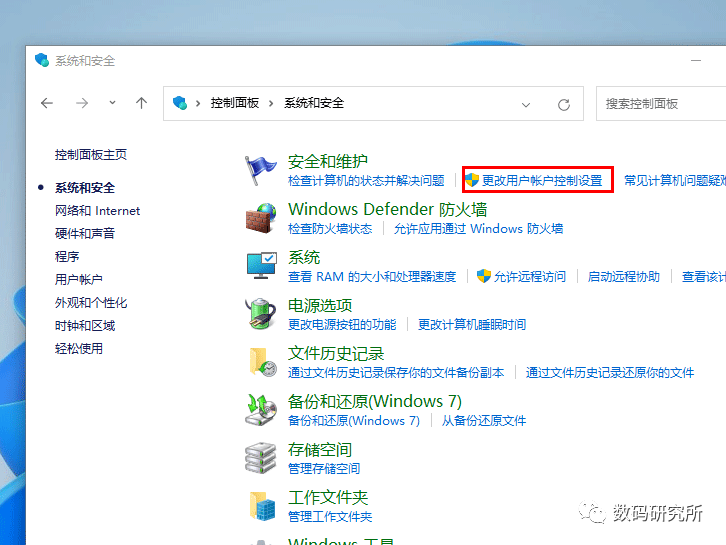Image resolution: width=726 pixels, height=545 pixels.
Task: Select 系统和安全 in the breadcrumb
Action: coord(314,103)
